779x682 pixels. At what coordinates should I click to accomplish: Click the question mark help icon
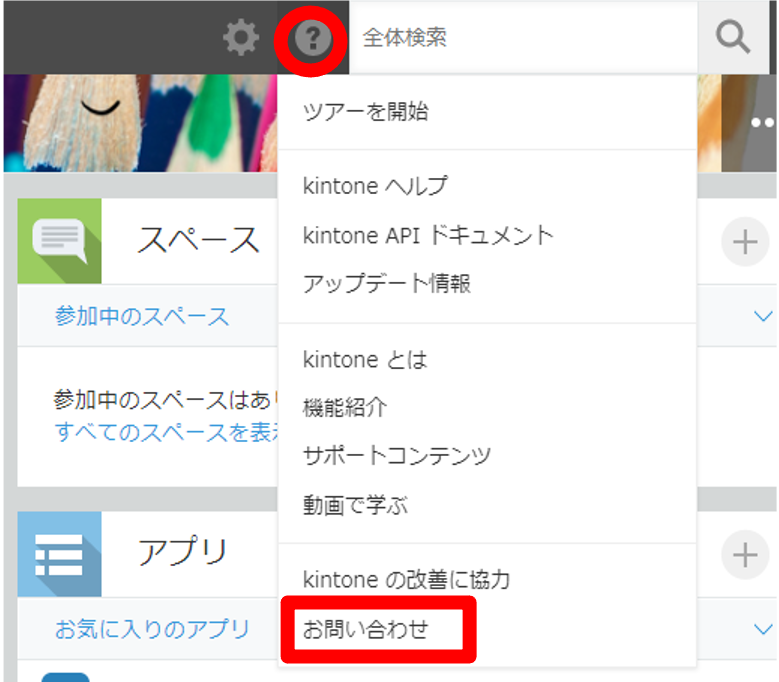tap(313, 38)
